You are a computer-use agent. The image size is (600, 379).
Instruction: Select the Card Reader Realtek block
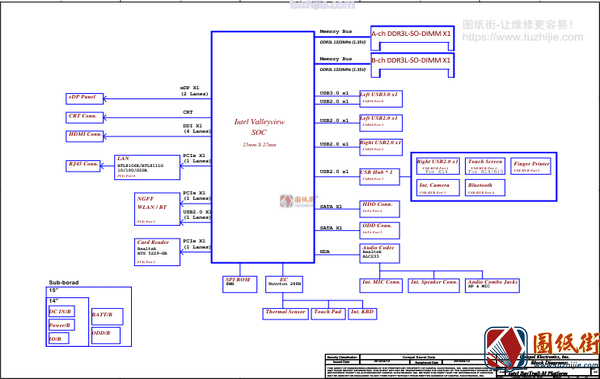click(157, 252)
